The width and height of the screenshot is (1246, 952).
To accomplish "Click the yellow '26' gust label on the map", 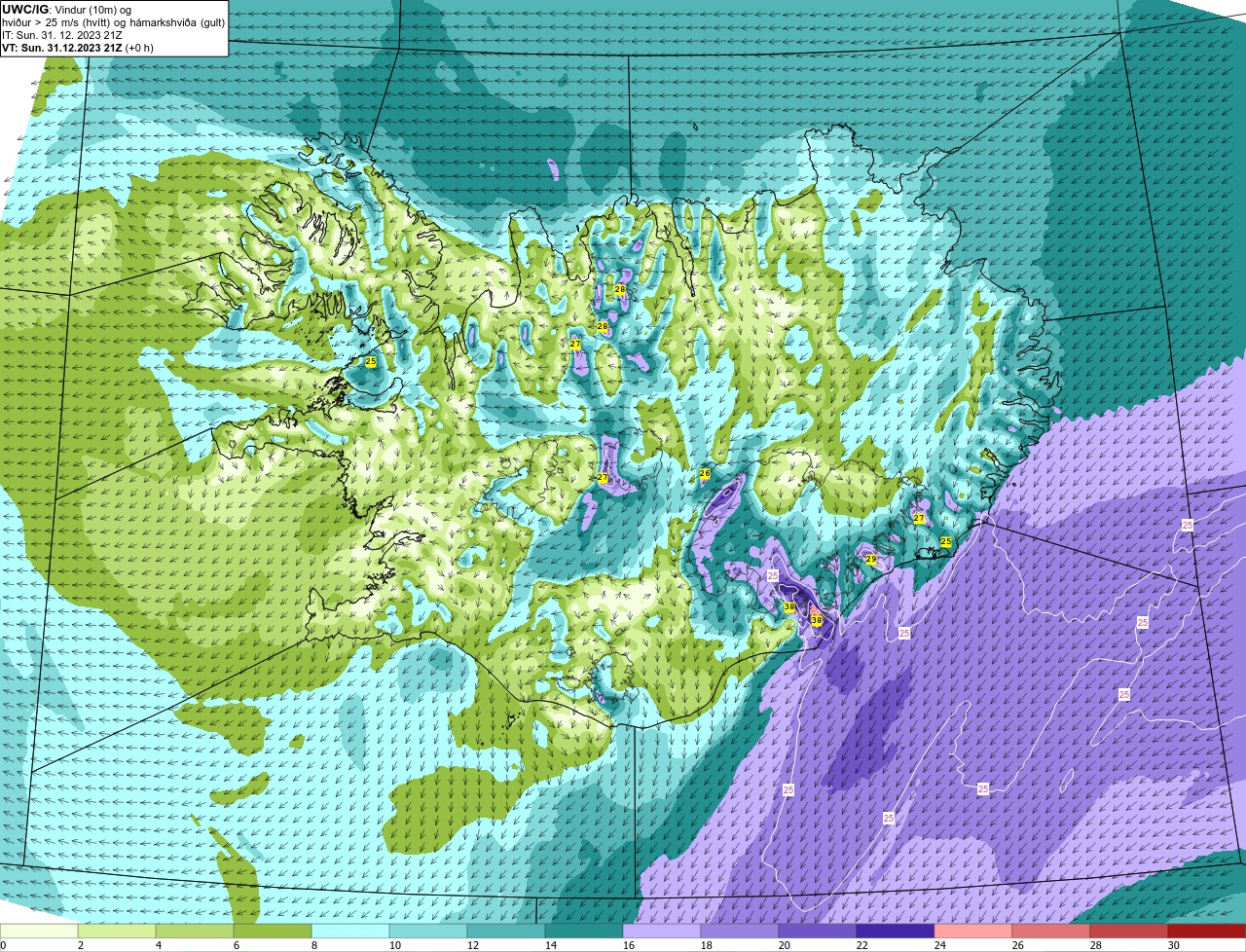I will tap(705, 474).
